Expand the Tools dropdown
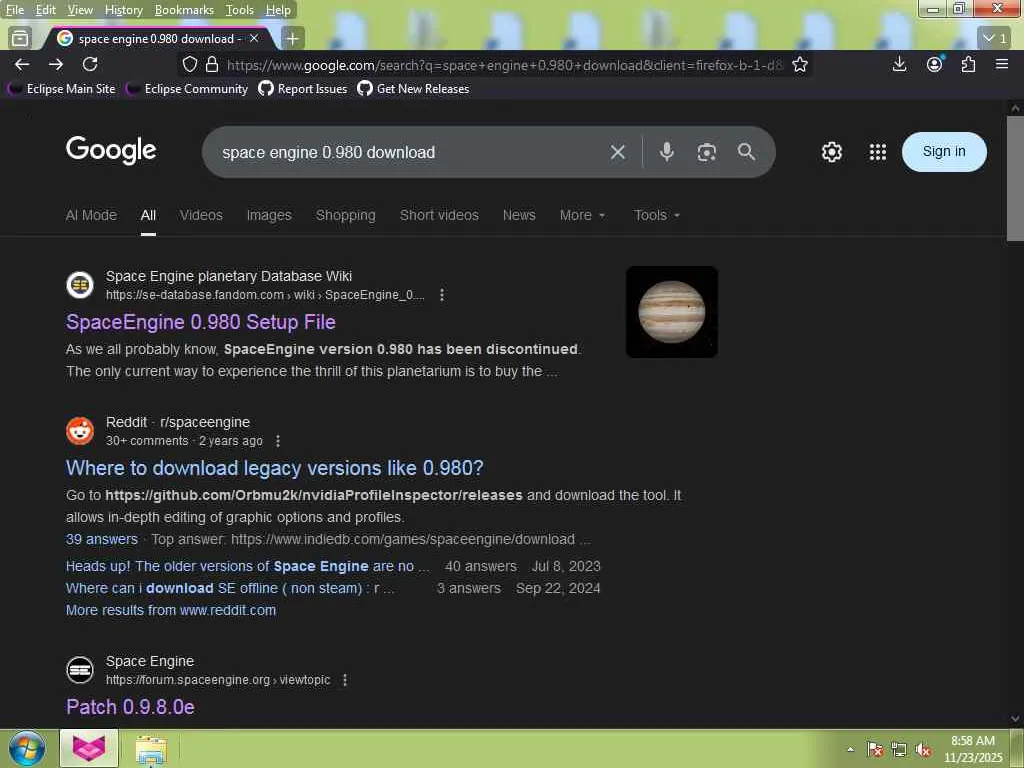Image resolution: width=1024 pixels, height=768 pixels. [x=657, y=215]
